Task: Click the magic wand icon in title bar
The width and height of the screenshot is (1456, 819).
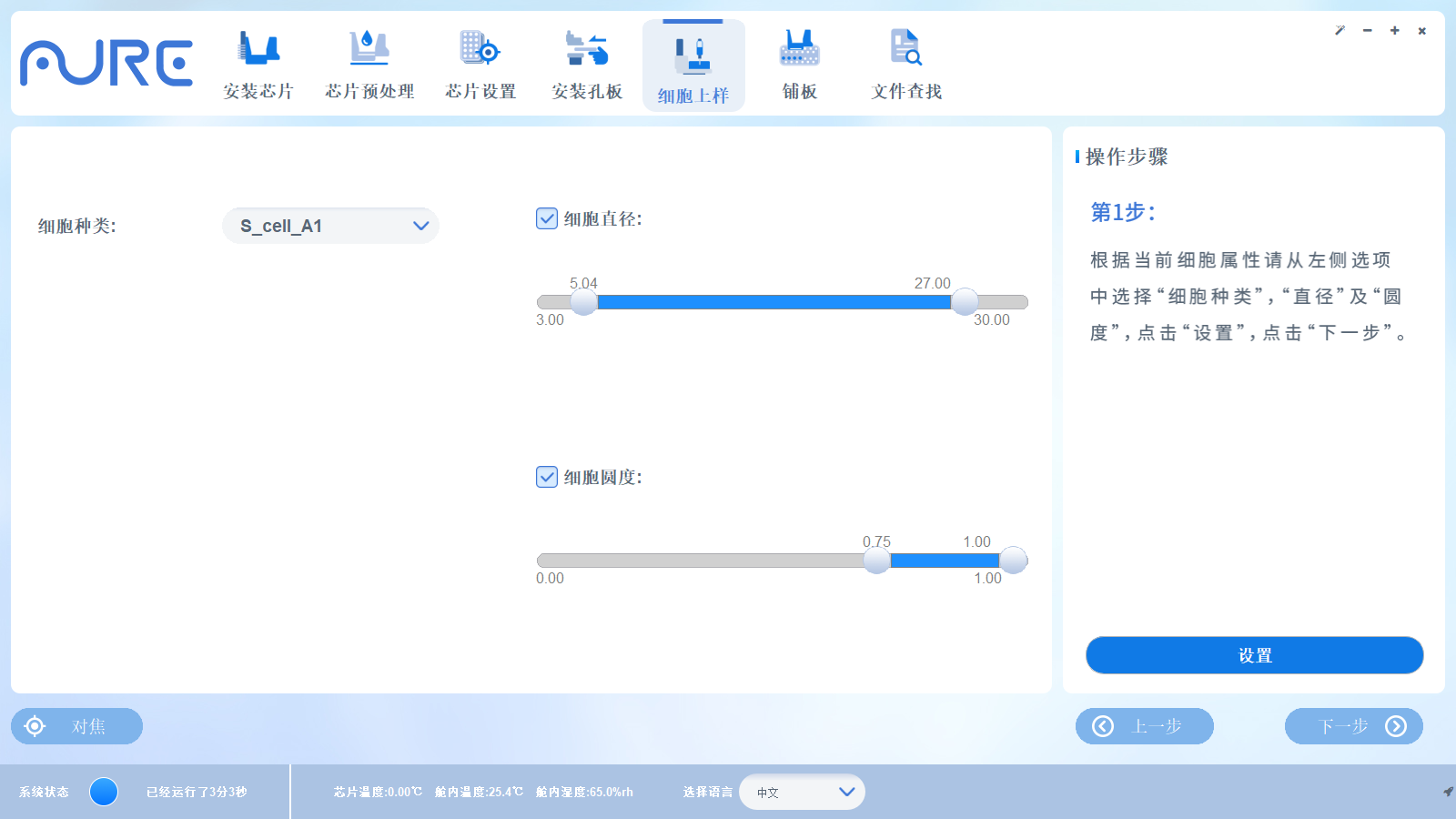Action: click(1340, 31)
